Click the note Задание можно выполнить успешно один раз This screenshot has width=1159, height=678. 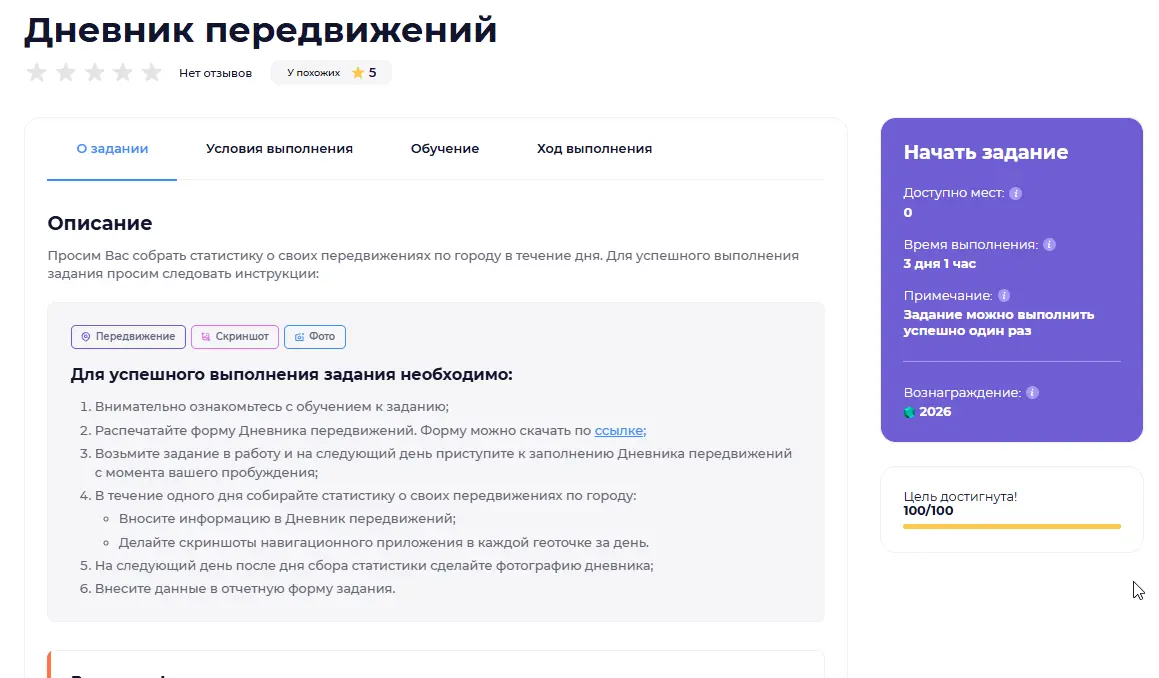click(x=999, y=322)
